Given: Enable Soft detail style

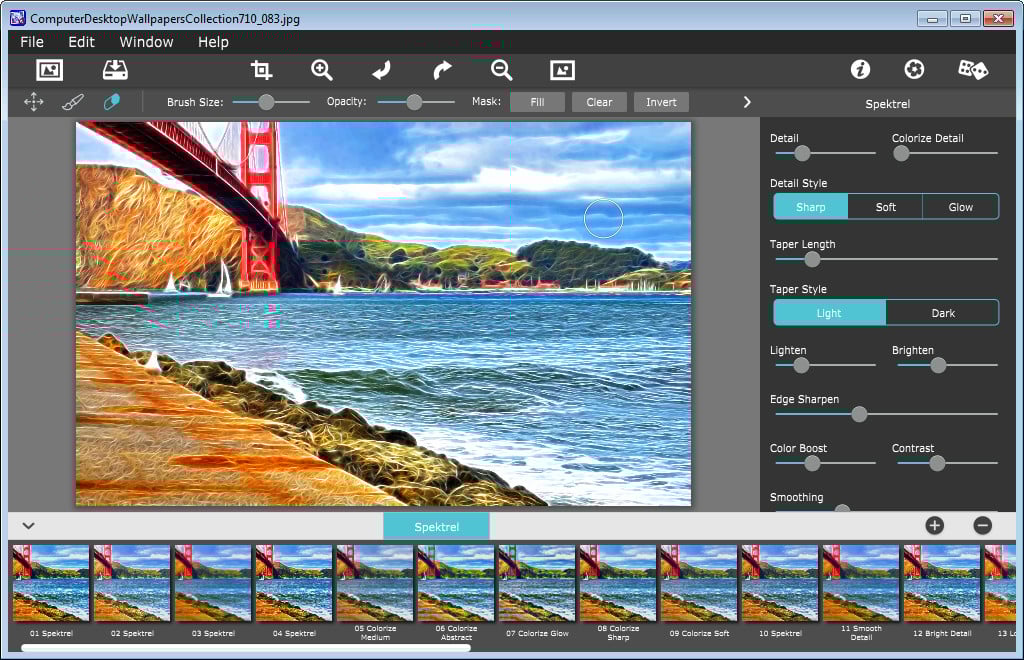Looking at the screenshot, I should (x=885, y=207).
